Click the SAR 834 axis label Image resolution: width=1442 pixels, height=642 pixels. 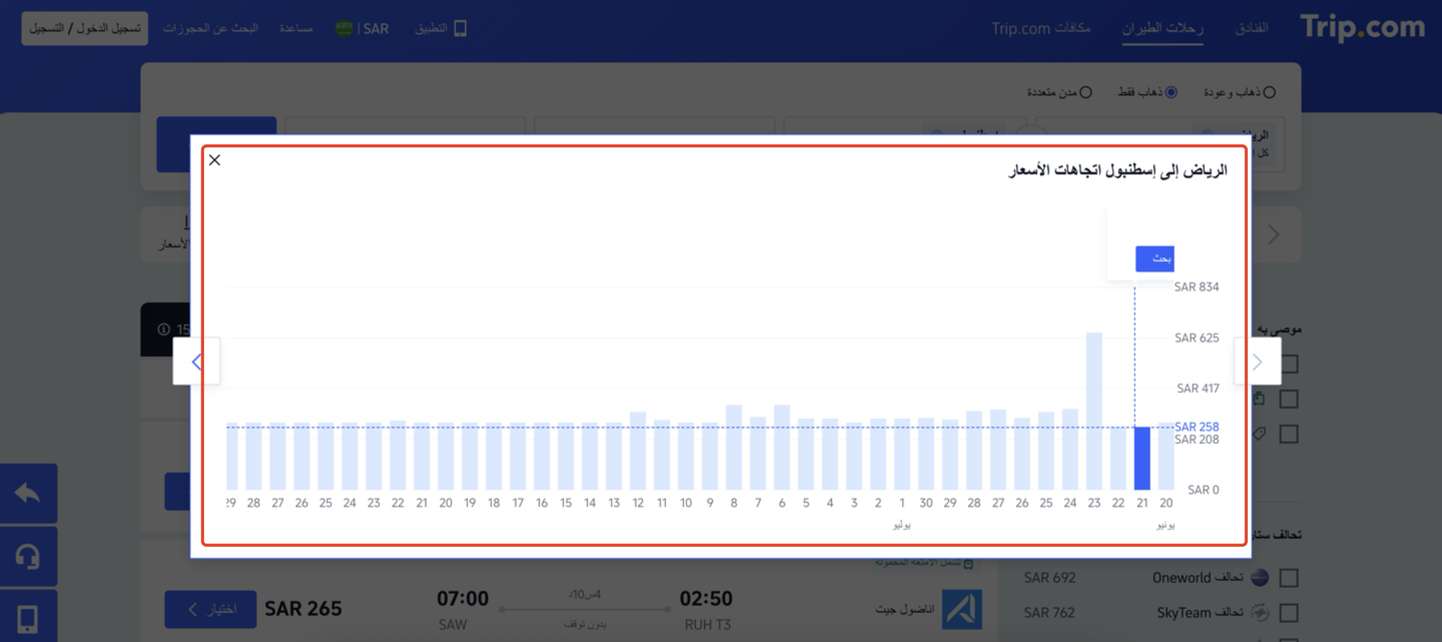point(1197,287)
